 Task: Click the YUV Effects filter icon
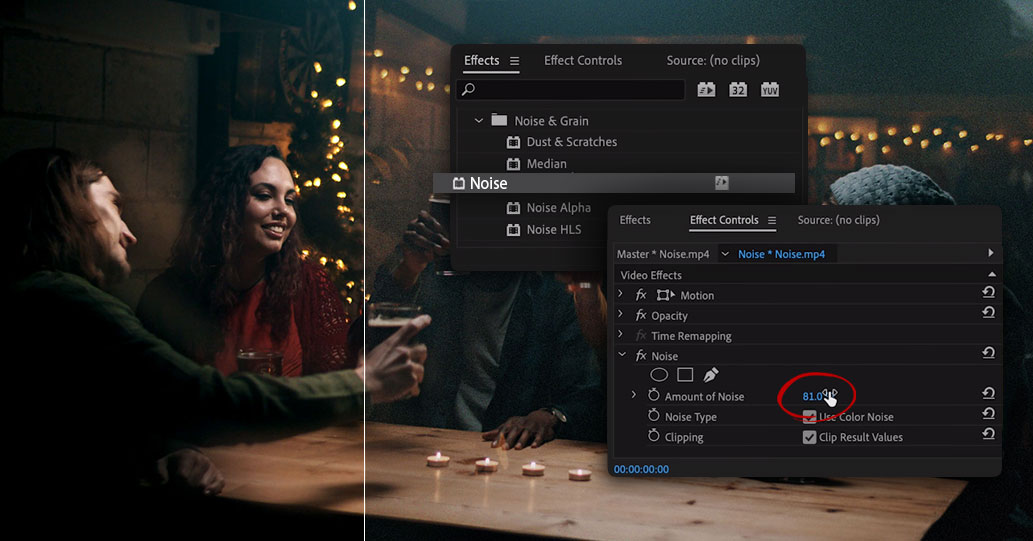coord(769,90)
